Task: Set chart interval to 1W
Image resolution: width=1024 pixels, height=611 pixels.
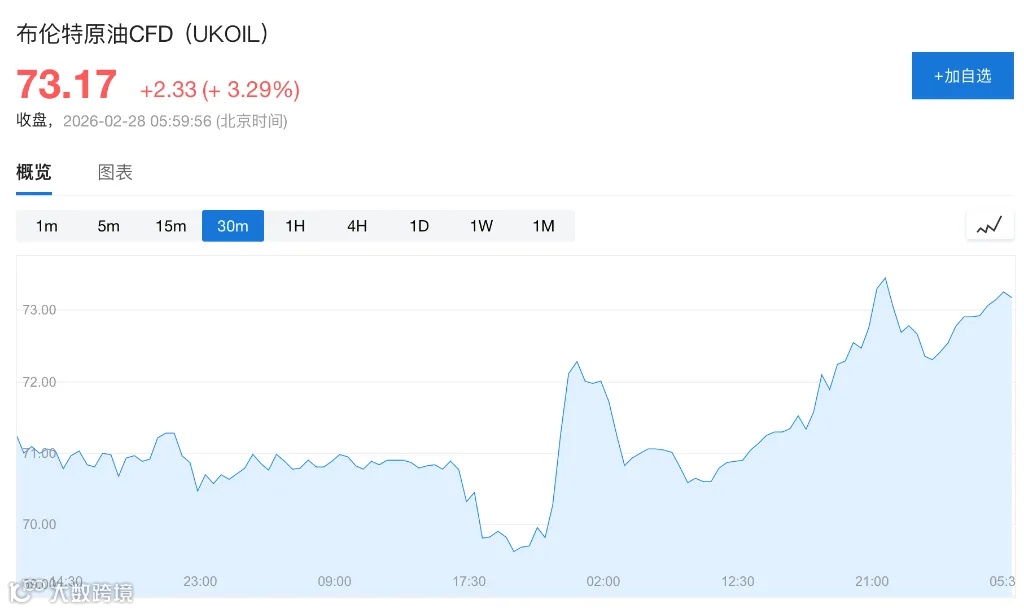Action: coord(481,226)
